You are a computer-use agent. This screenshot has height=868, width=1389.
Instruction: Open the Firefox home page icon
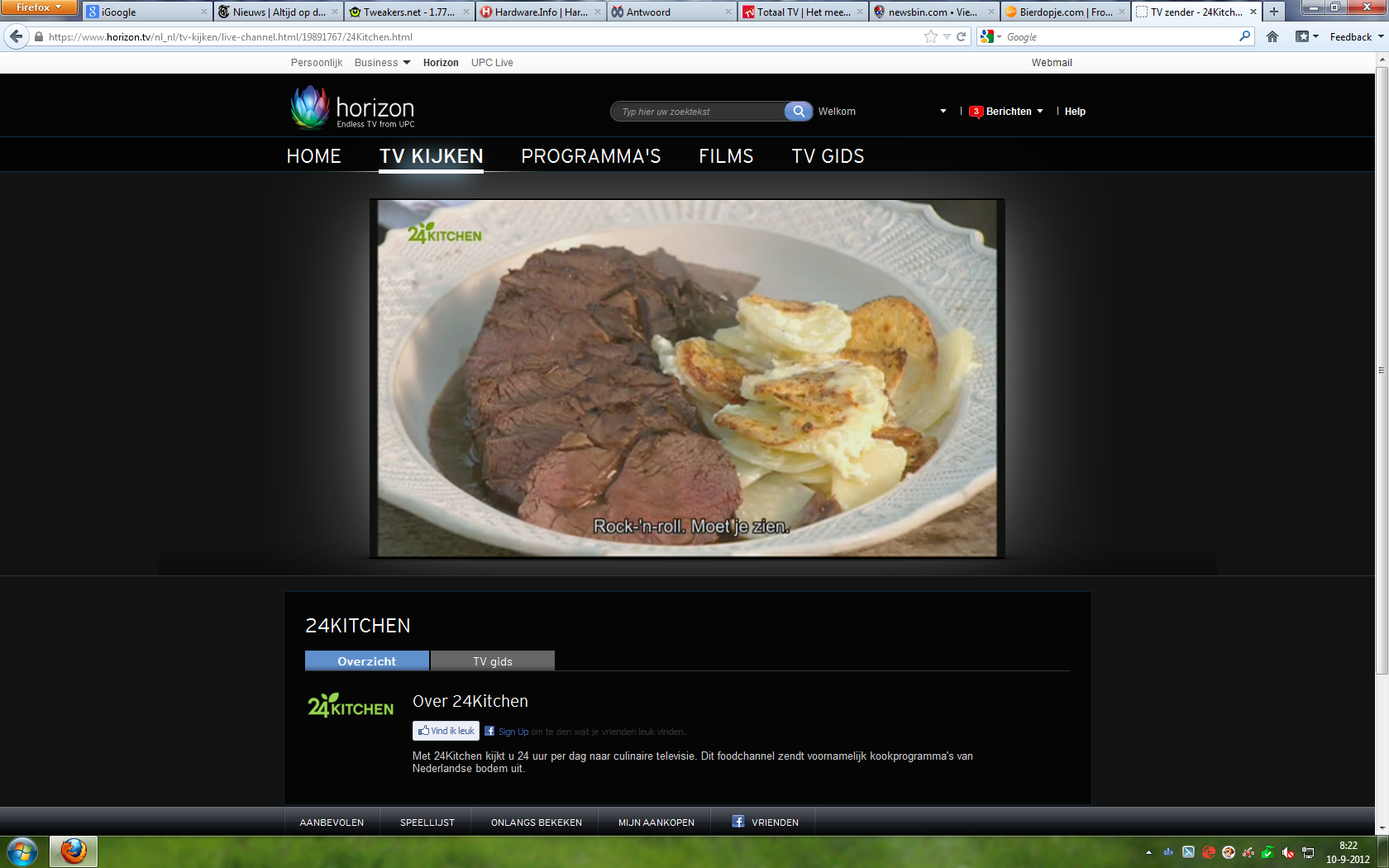(1272, 36)
